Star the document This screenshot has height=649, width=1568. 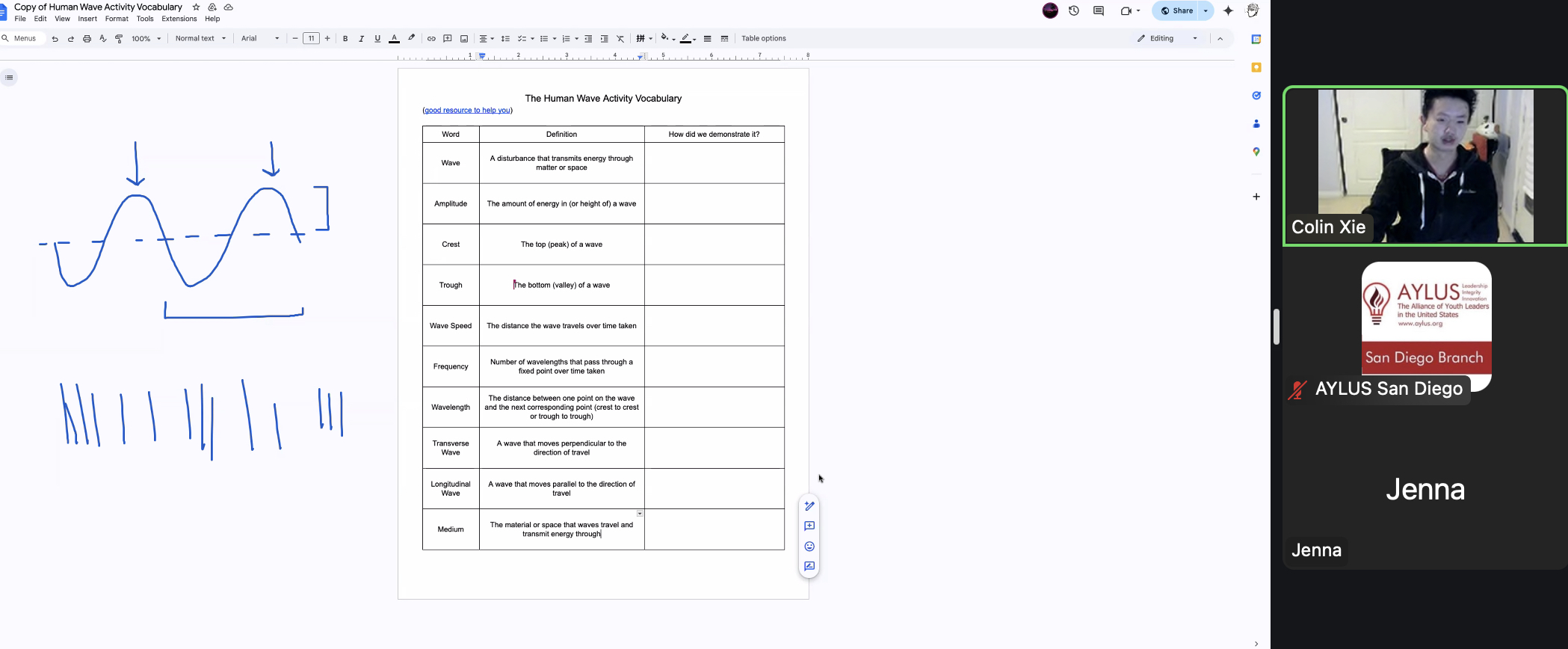click(x=197, y=7)
